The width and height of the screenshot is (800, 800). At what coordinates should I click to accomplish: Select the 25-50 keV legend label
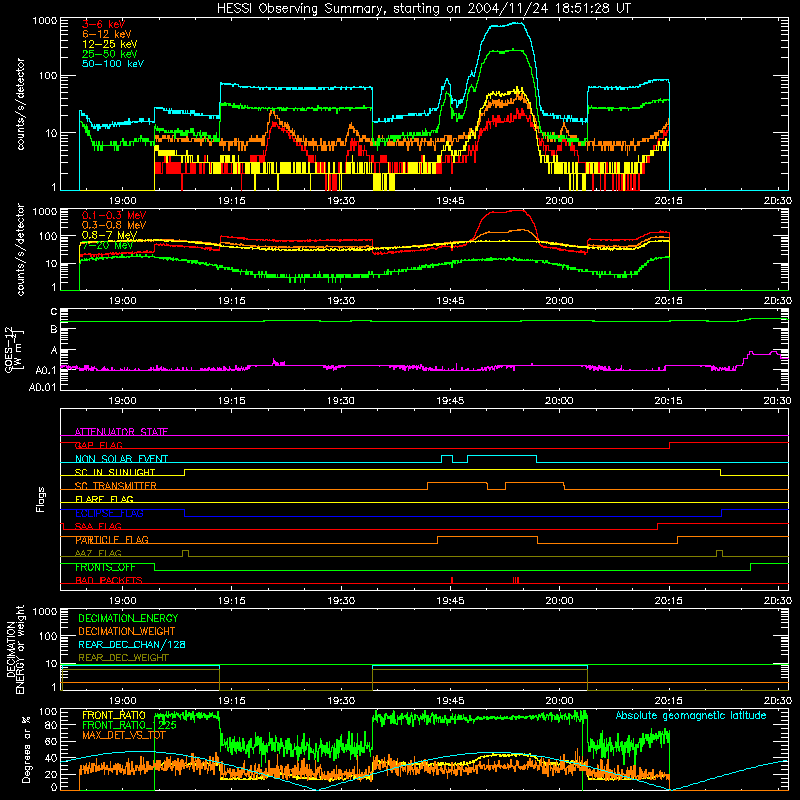[110, 54]
